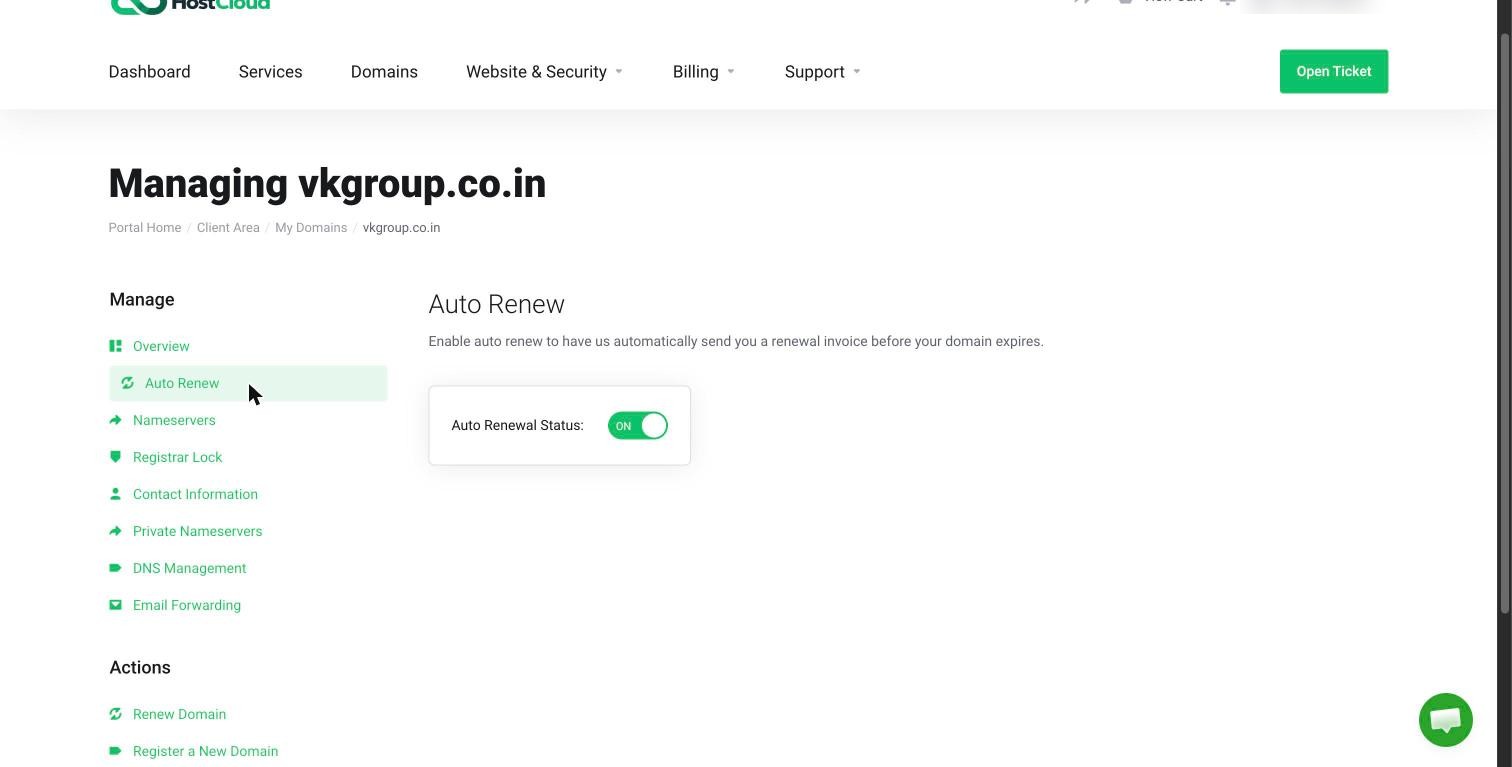Click the Private Nameservers arrow icon
1512x767 pixels.
click(115, 531)
